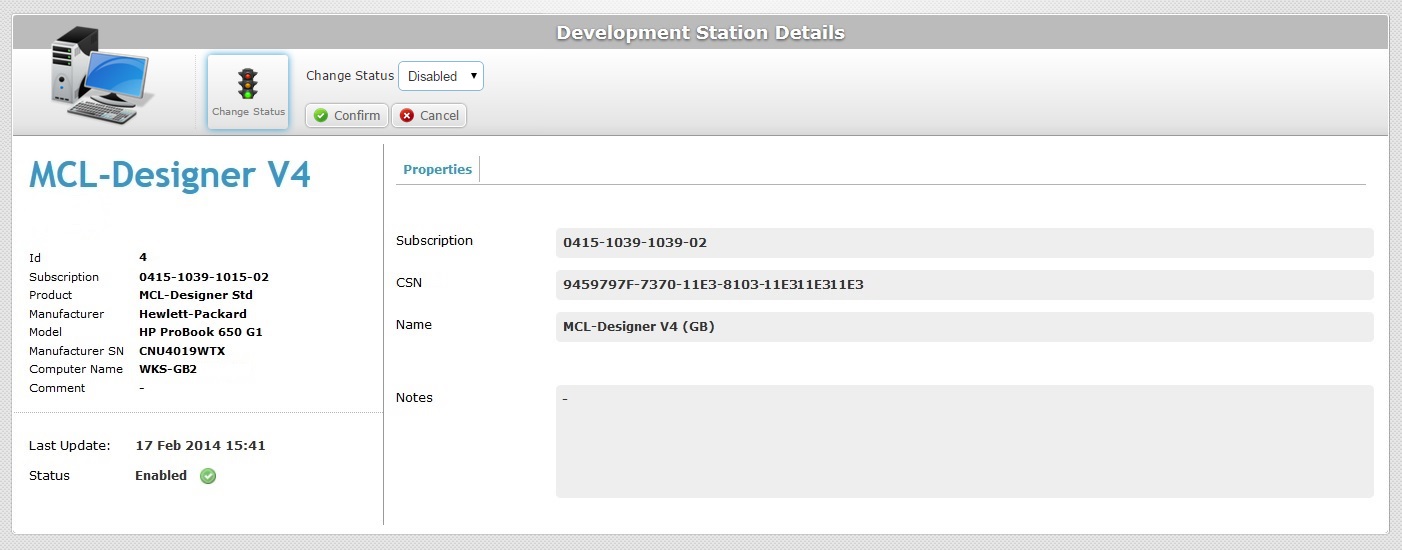Click the Notes label in Properties
1402x550 pixels.
point(414,398)
